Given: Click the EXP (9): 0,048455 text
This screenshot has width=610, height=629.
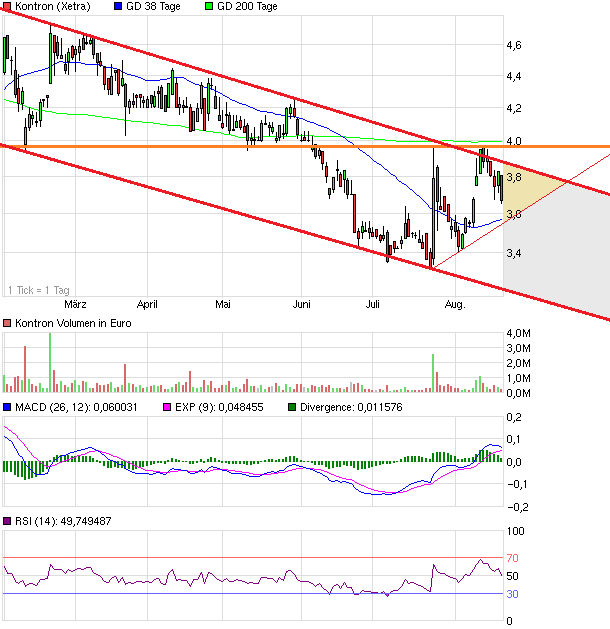Looking at the screenshot, I should tap(219, 408).
